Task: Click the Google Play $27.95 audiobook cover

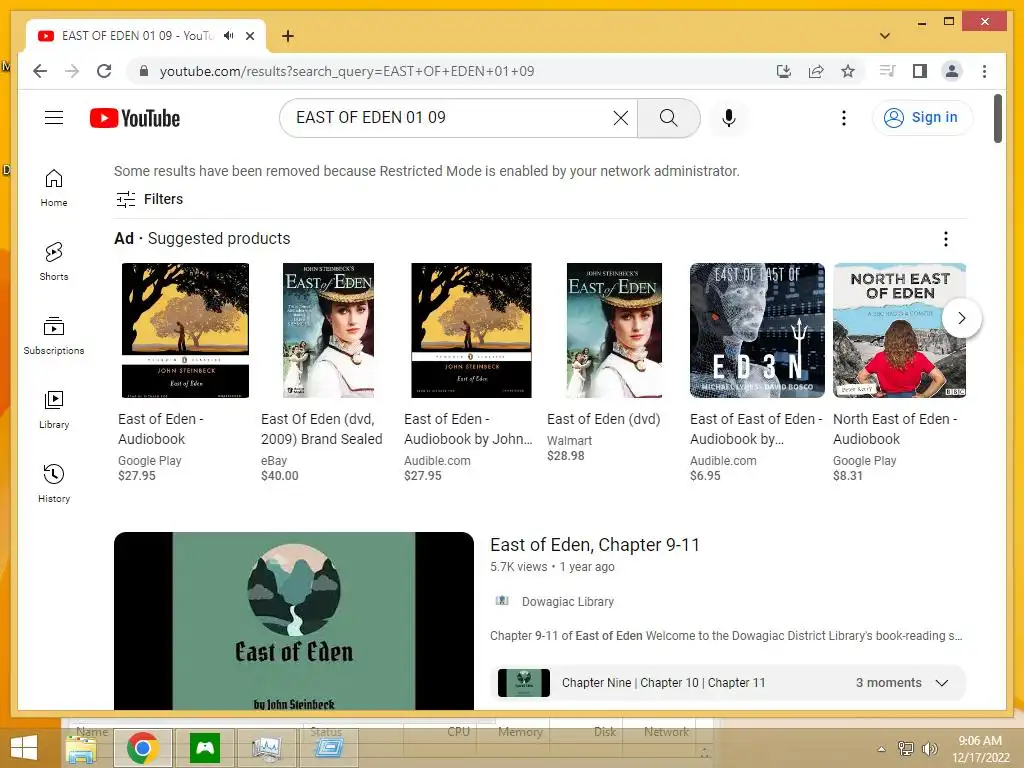Action: [185, 330]
